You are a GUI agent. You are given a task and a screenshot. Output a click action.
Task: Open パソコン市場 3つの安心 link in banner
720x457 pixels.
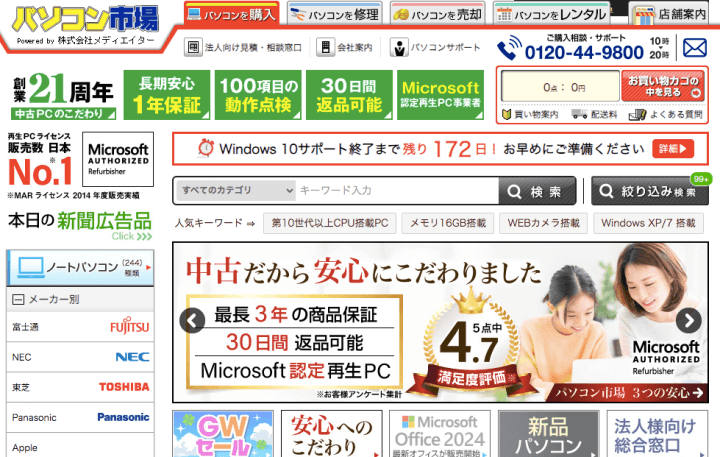(x=629, y=393)
